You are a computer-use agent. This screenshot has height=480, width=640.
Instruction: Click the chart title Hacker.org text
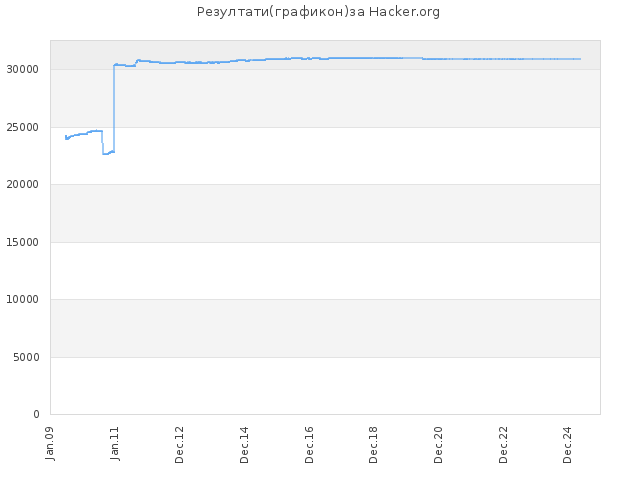pos(404,12)
